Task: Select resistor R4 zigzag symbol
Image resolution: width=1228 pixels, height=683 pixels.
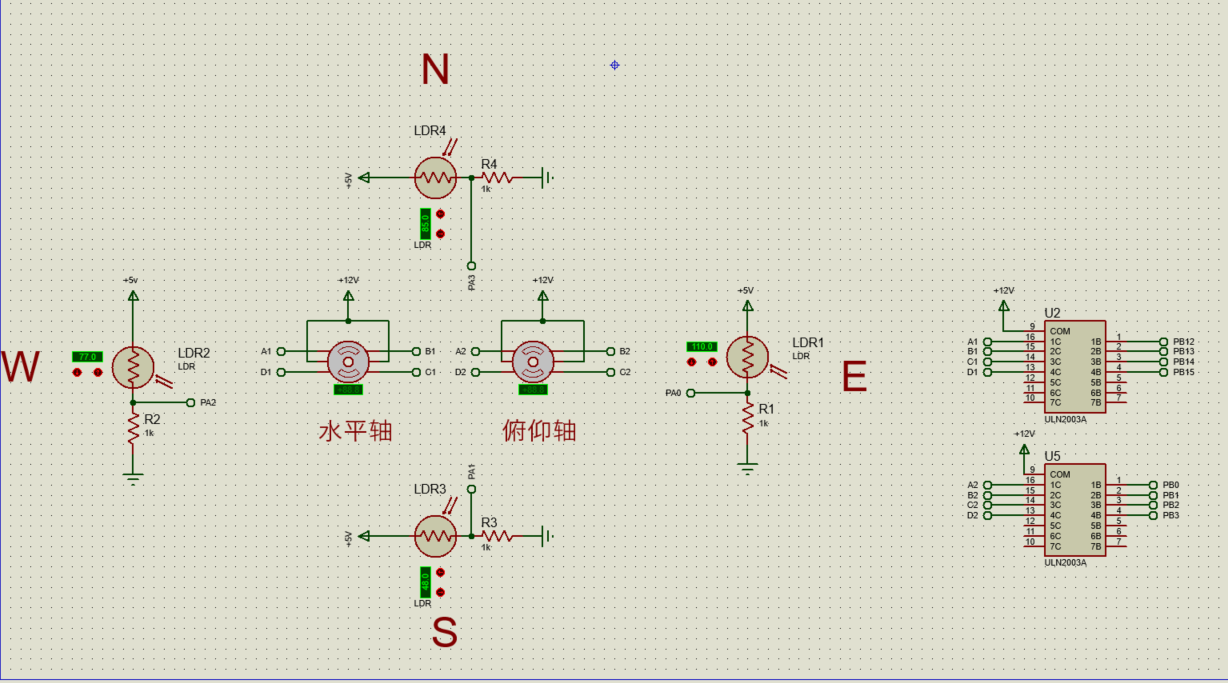Action: coord(497,178)
